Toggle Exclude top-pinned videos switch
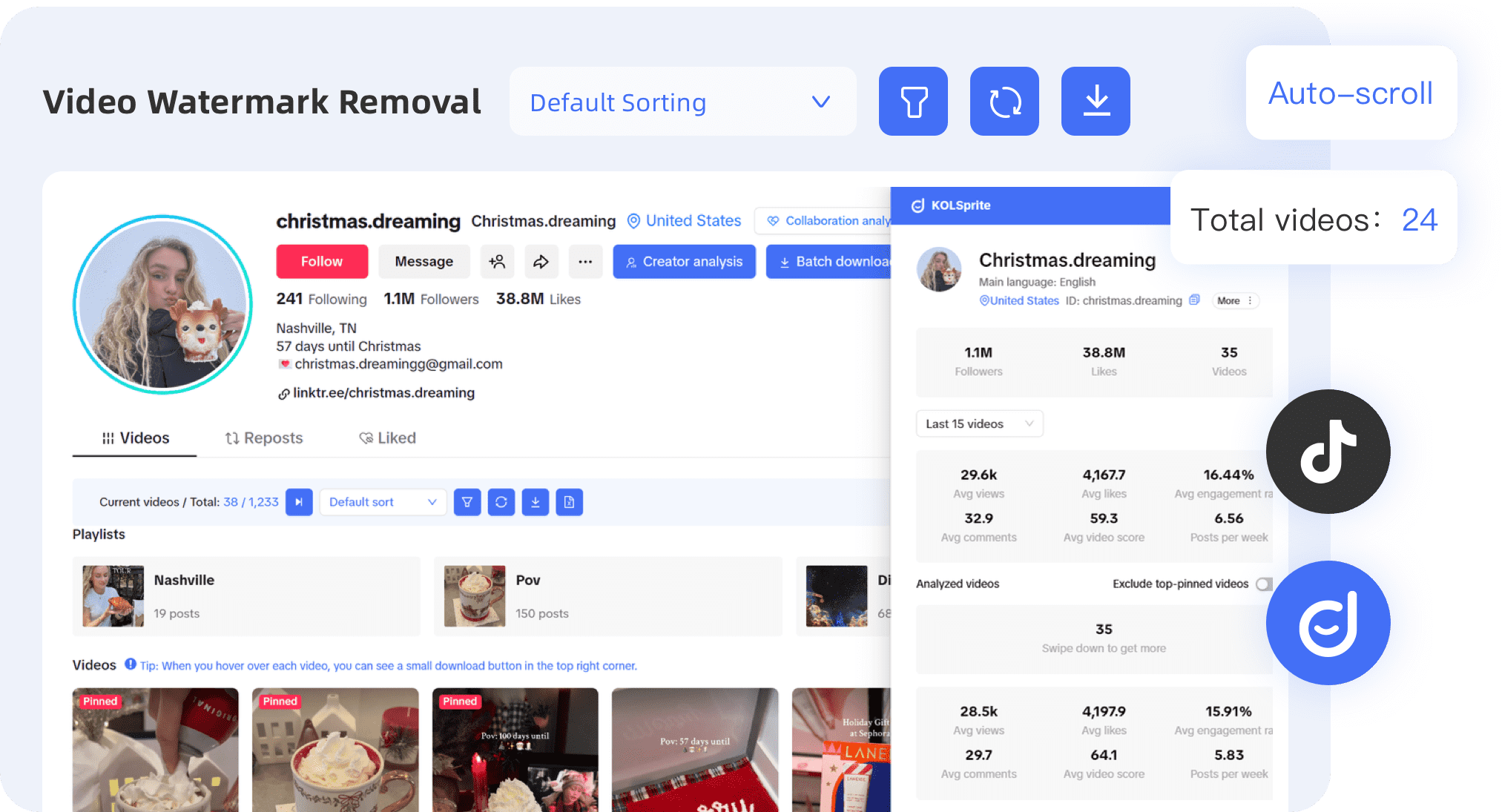 [1264, 584]
